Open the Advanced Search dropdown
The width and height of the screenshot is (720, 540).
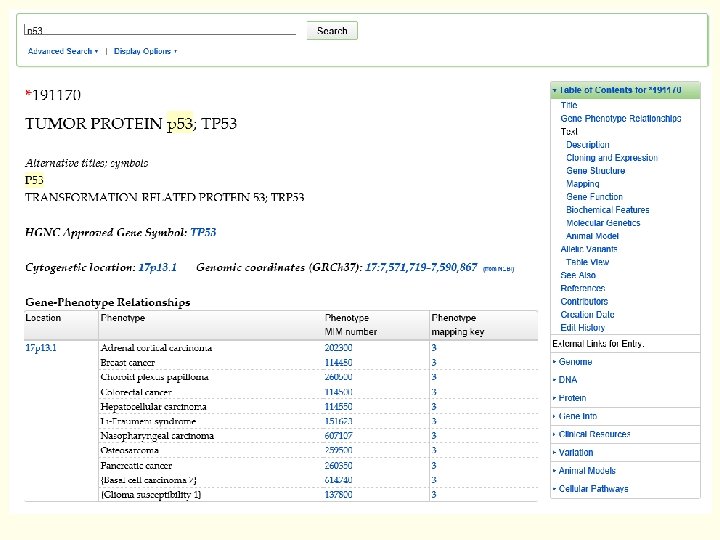tap(62, 51)
